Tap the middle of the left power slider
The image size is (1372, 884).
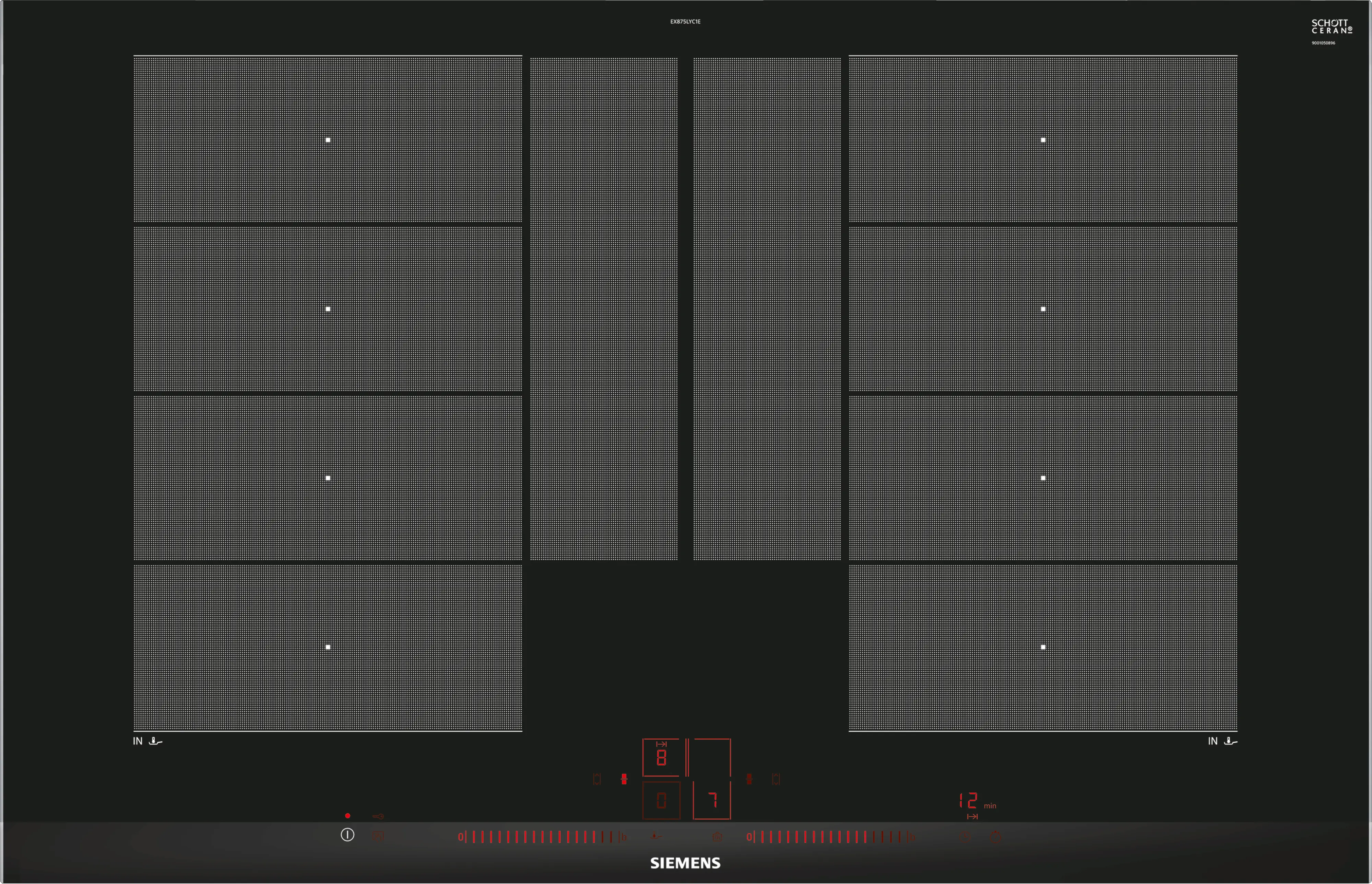click(542, 837)
